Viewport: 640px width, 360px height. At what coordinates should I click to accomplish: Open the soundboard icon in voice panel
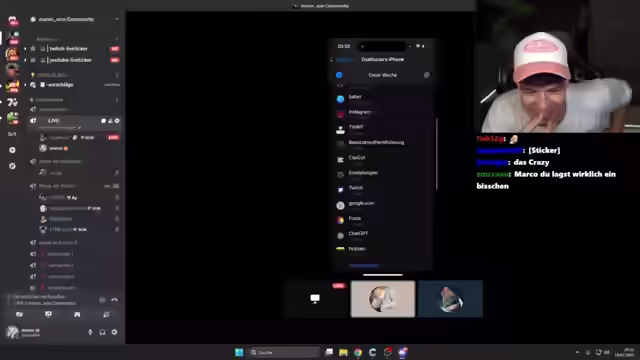(x=106, y=315)
